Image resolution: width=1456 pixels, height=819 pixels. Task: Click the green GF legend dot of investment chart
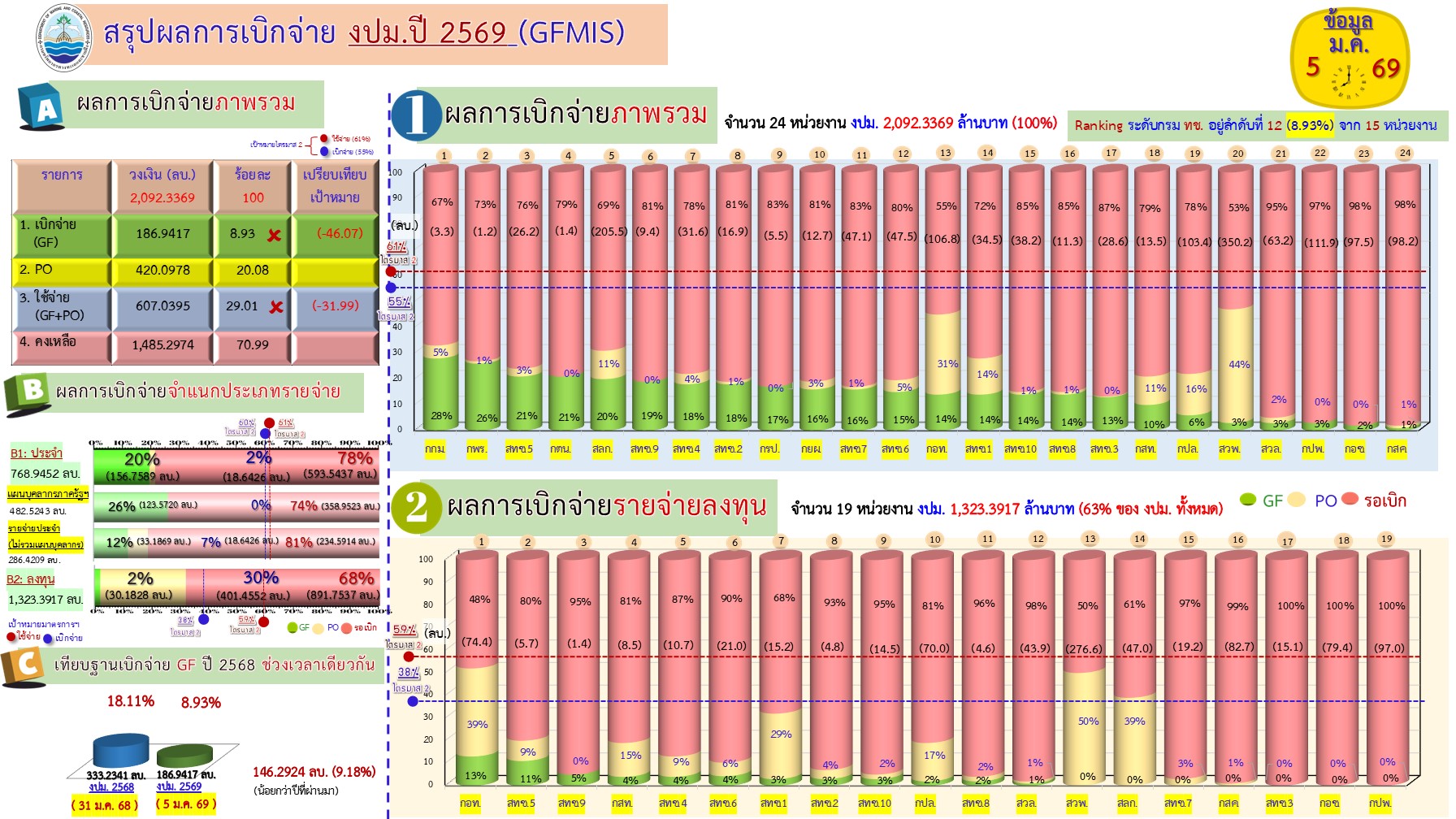tap(1249, 500)
